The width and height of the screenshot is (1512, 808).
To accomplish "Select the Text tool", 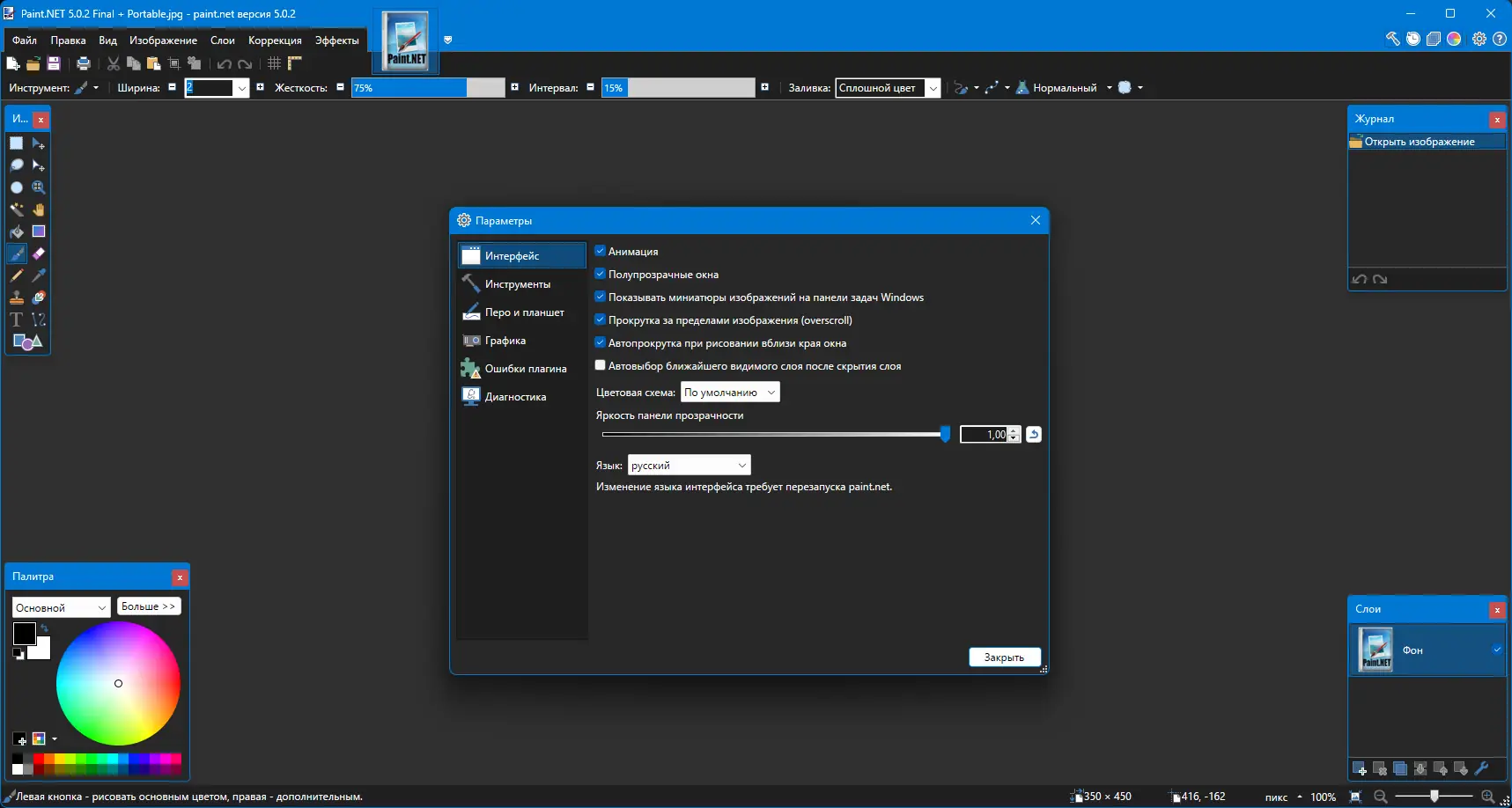I will pyautogui.click(x=17, y=320).
